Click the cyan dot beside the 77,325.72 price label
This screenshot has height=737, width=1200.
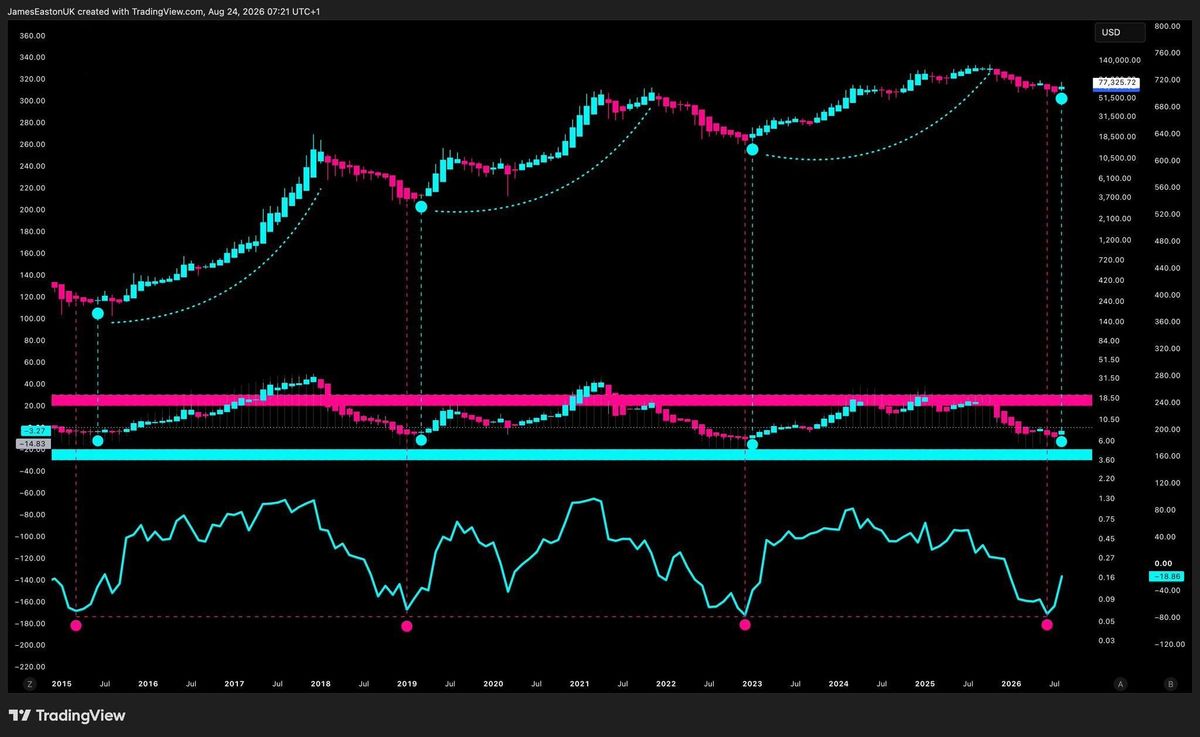[x=1061, y=98]
